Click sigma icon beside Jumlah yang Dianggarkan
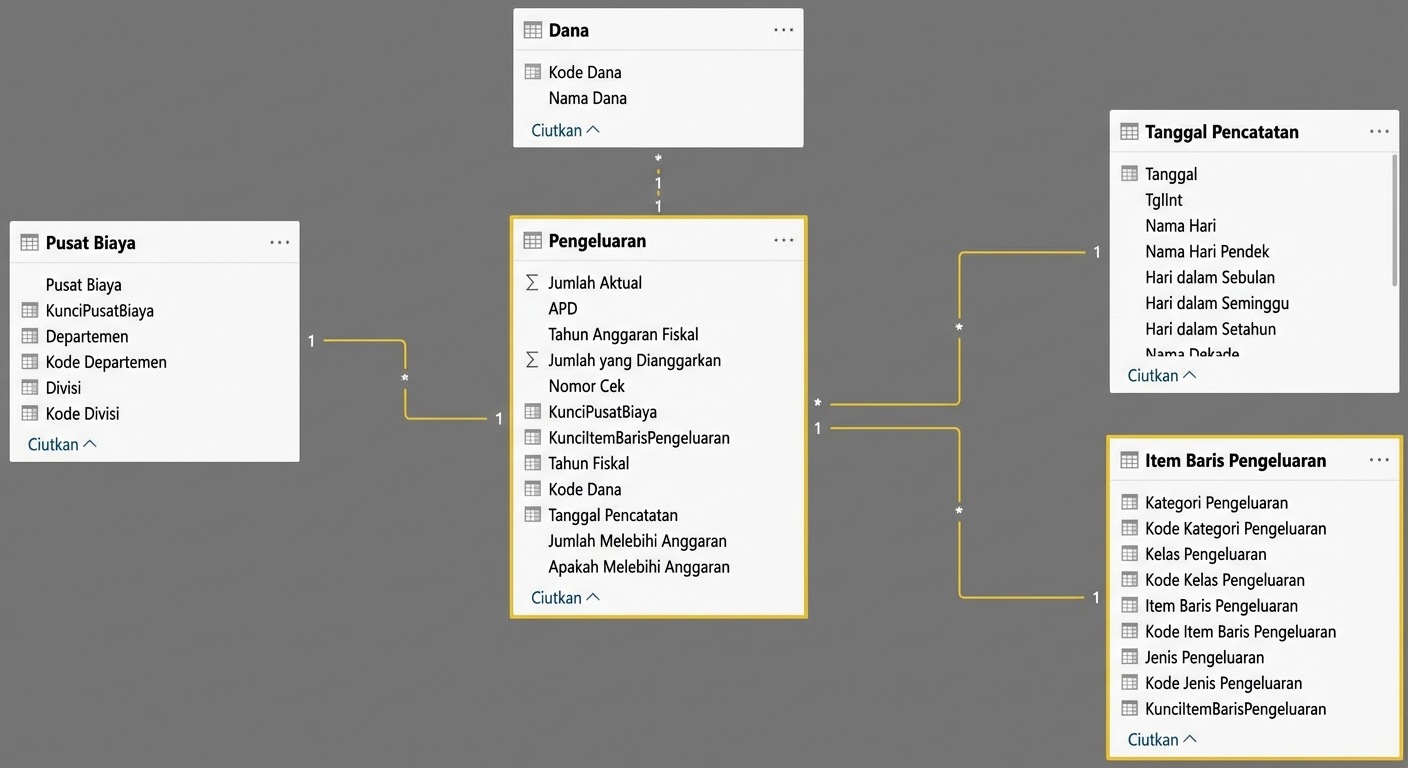This screenshot has width=1408, height=768. click(x=532, y=360)
